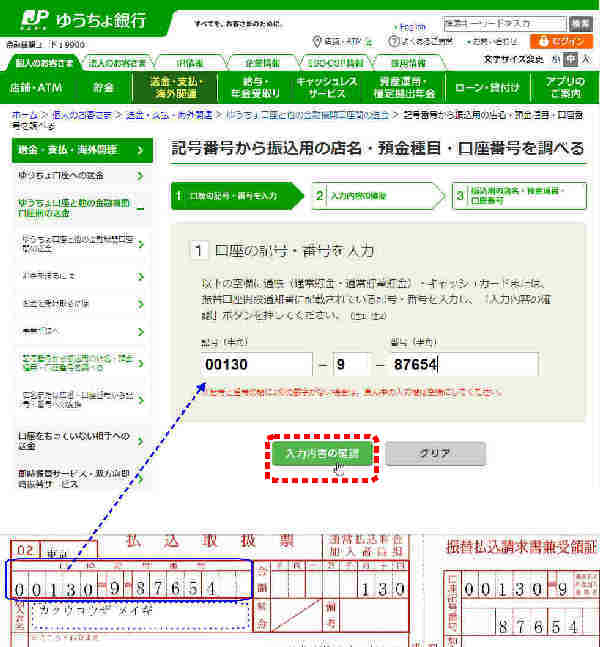Collapse ゆうちょ口座と他の金融機関 sidebar section minus icon
This screenshot has width=600, height=647.
(x=140, y=208)
